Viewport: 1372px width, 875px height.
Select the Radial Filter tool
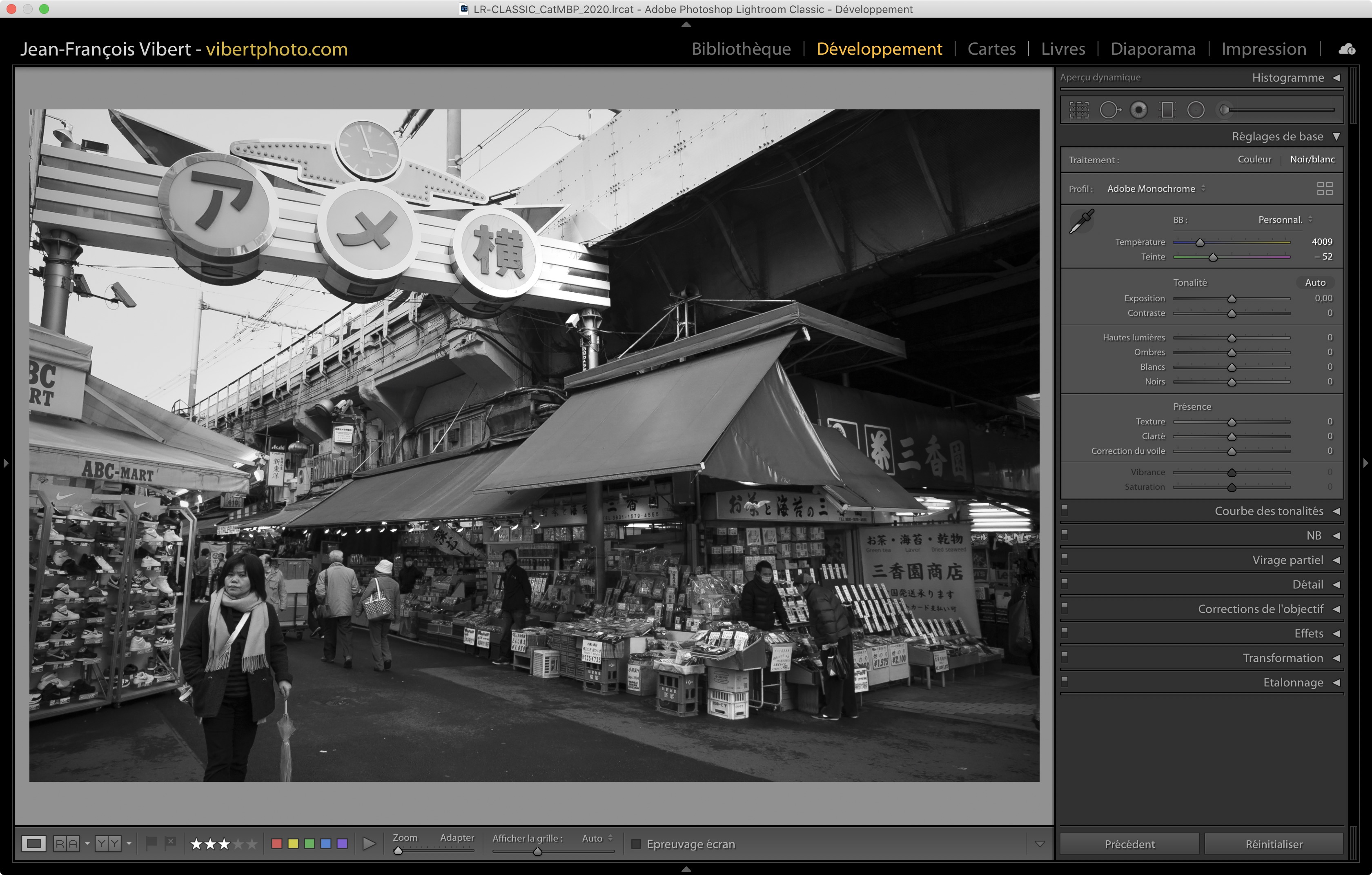pyautogui.click(x=1195, y=110)
